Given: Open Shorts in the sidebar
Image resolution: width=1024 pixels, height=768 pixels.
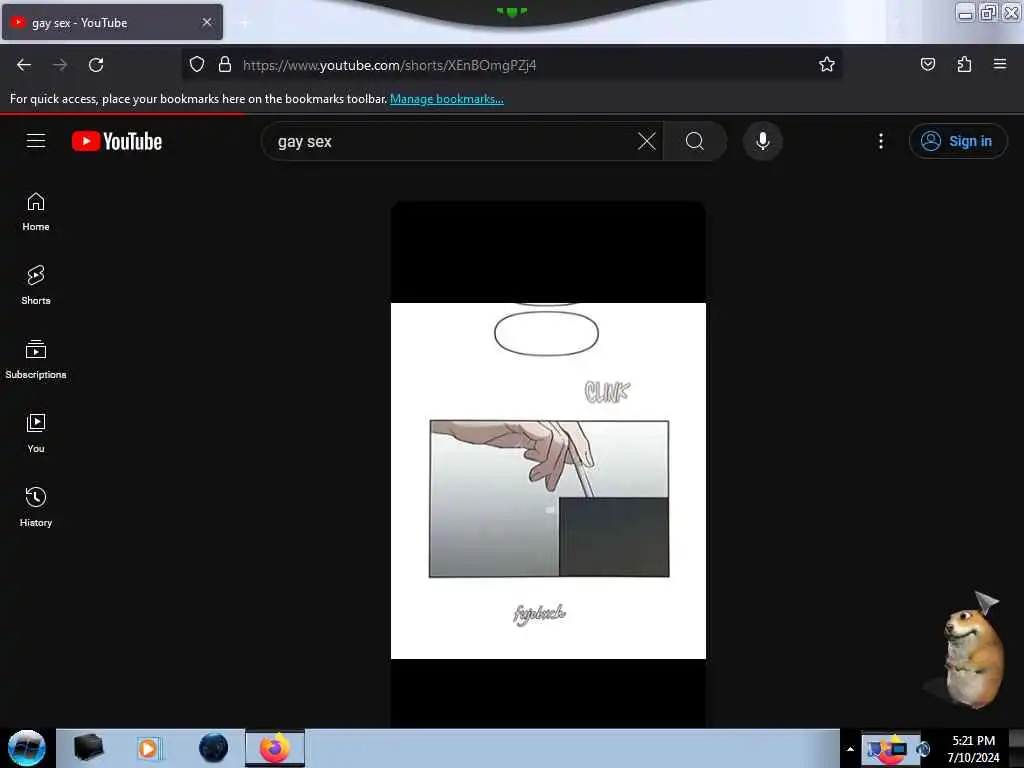Looking at the screenshot, I should point(36,286).
